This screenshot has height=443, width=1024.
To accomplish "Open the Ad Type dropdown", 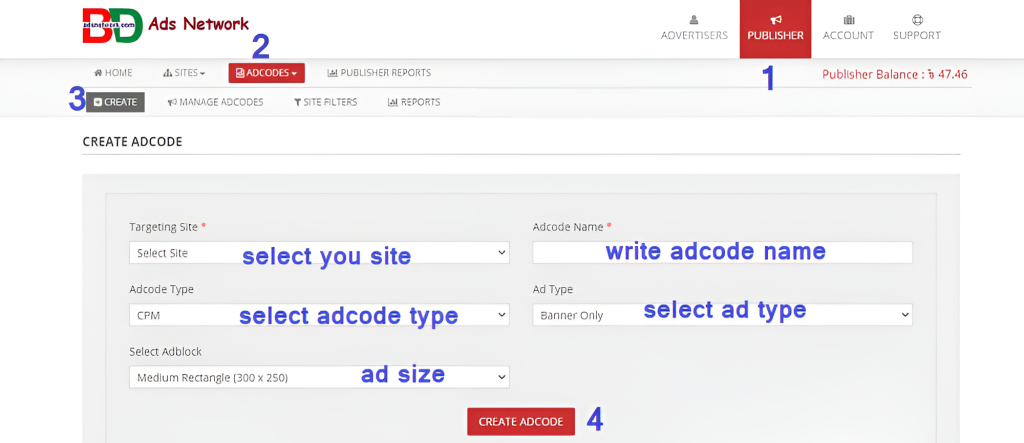I will (x=722, y=315).
